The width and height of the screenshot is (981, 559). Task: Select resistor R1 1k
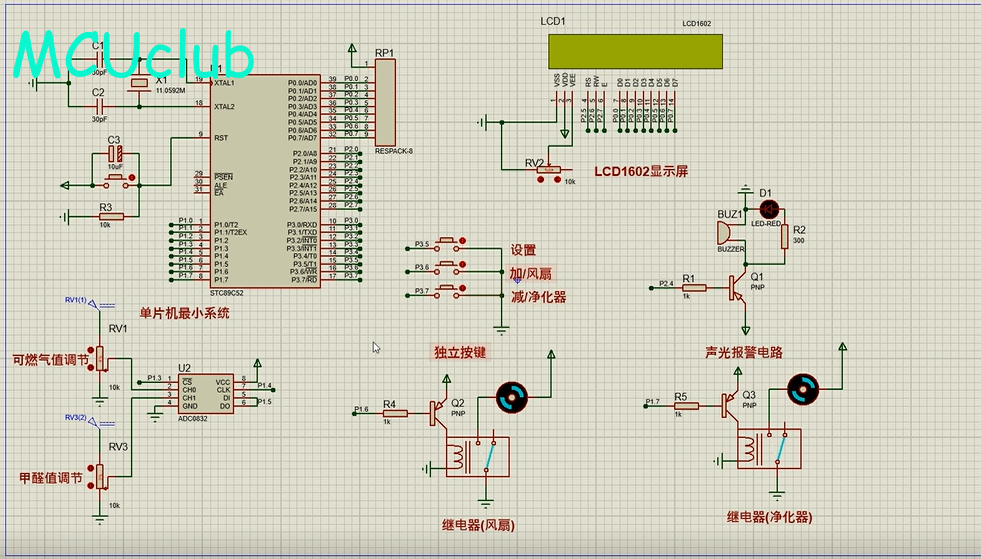[694, 288]
